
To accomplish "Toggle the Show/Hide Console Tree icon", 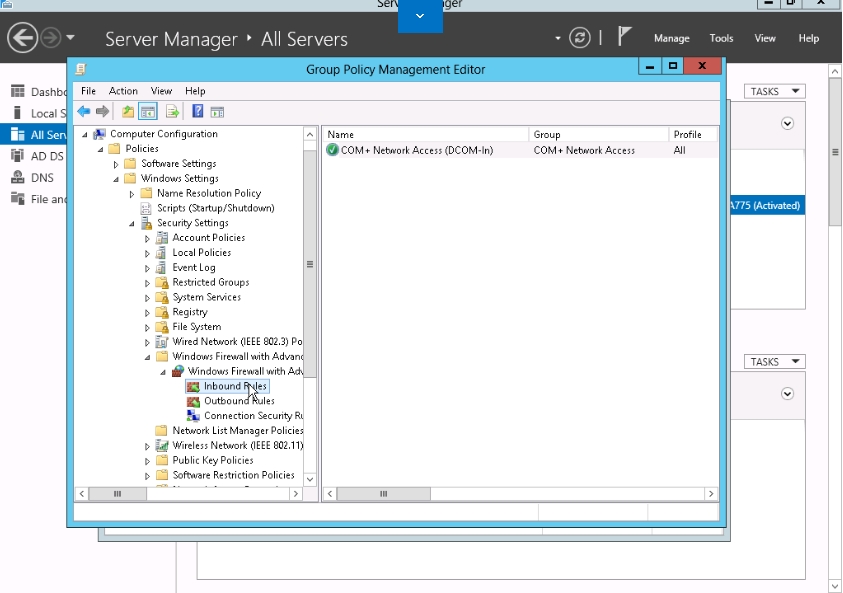I will pos(148,112).
